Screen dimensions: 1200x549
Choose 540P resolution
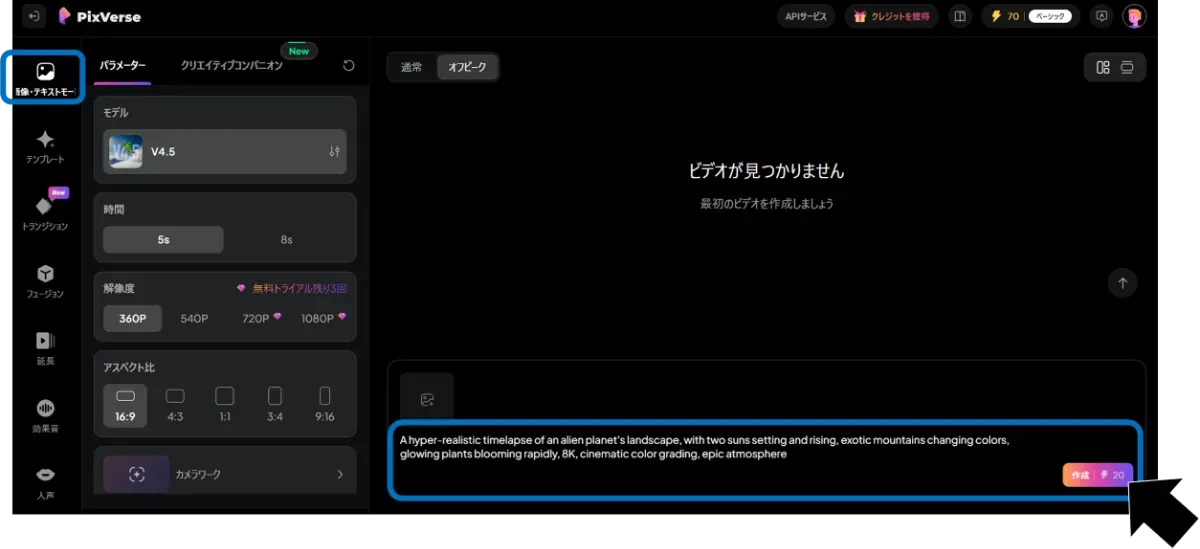(194, 318)
